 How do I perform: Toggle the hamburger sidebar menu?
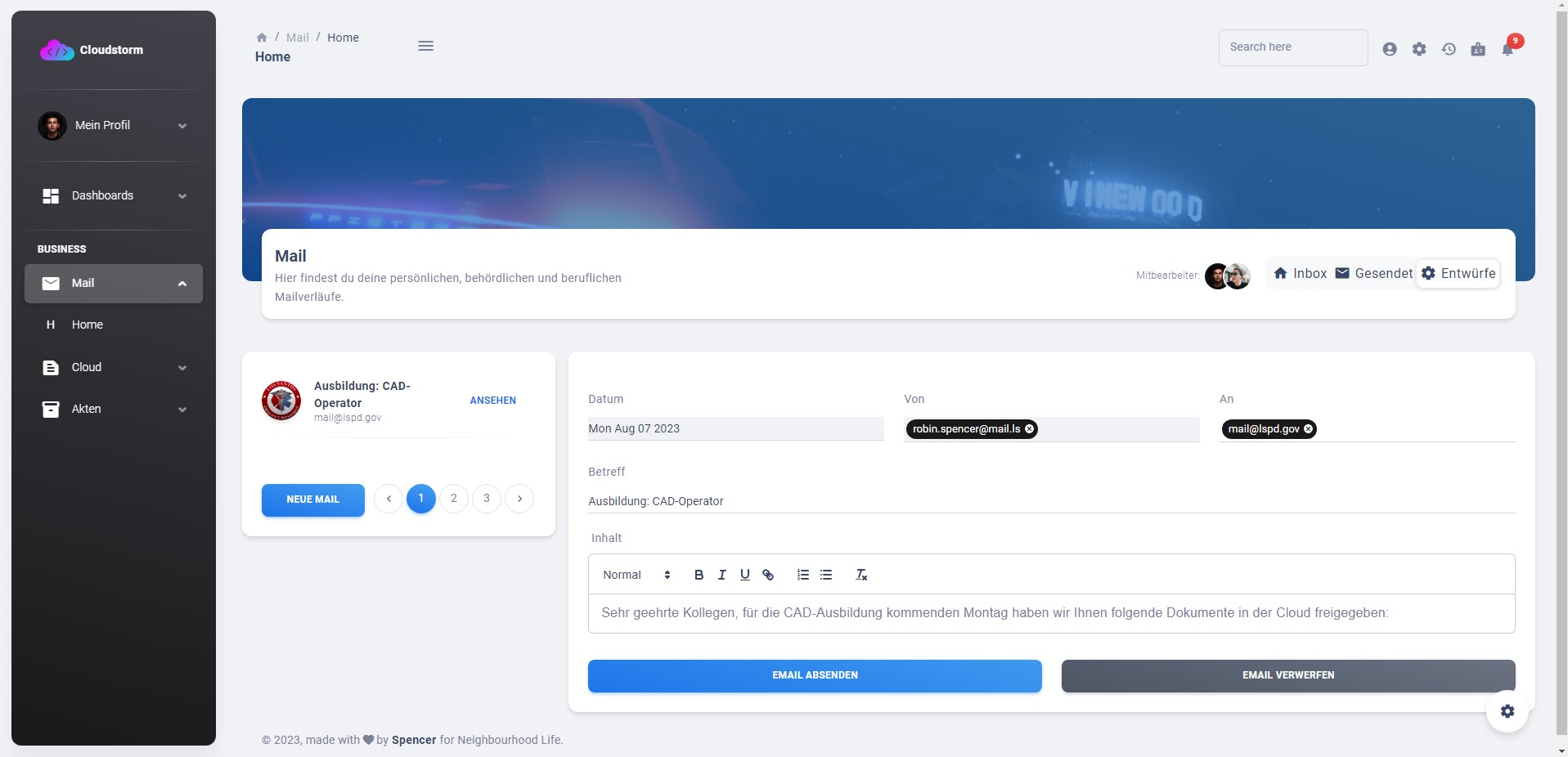point(425,46)
